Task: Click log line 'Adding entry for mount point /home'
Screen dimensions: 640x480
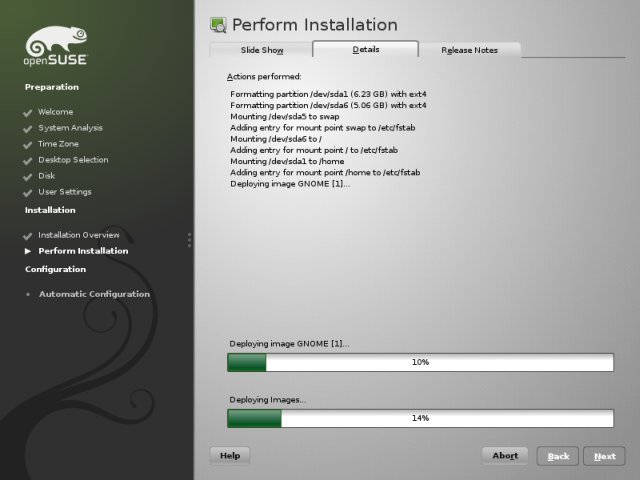Action: click(x=325, y=173)
